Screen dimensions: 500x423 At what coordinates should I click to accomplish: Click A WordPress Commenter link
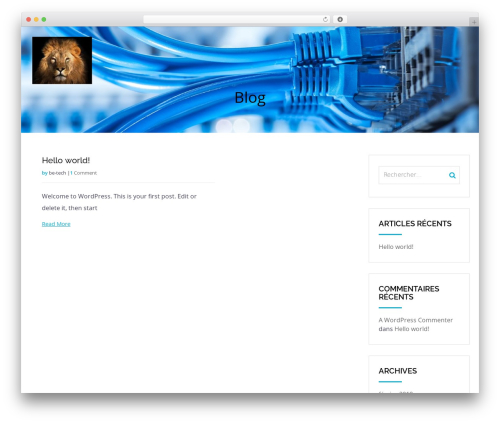[416, 320]
